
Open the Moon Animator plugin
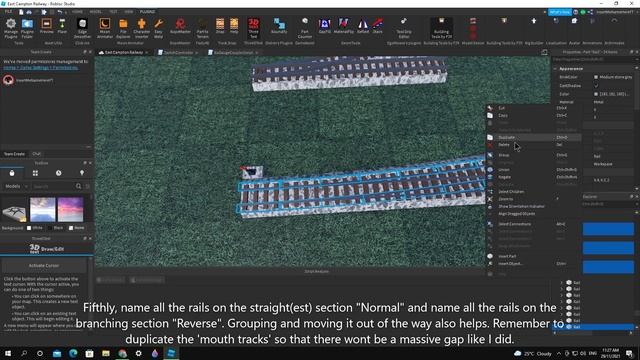tap(105, 27)
